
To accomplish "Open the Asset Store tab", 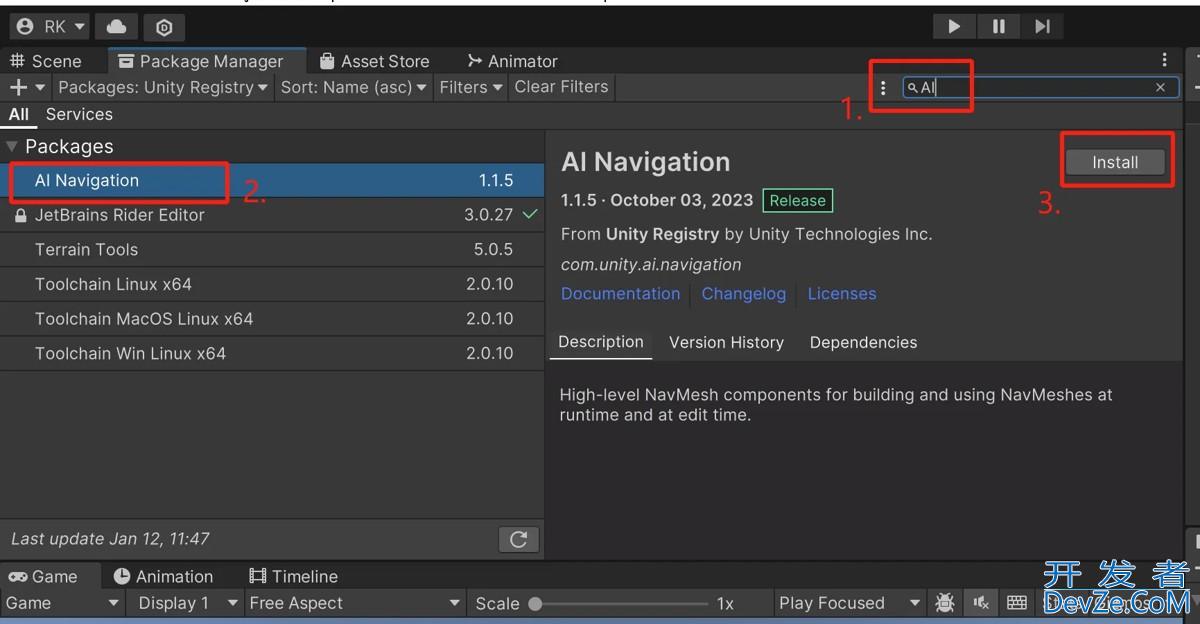I will (375, 61).
